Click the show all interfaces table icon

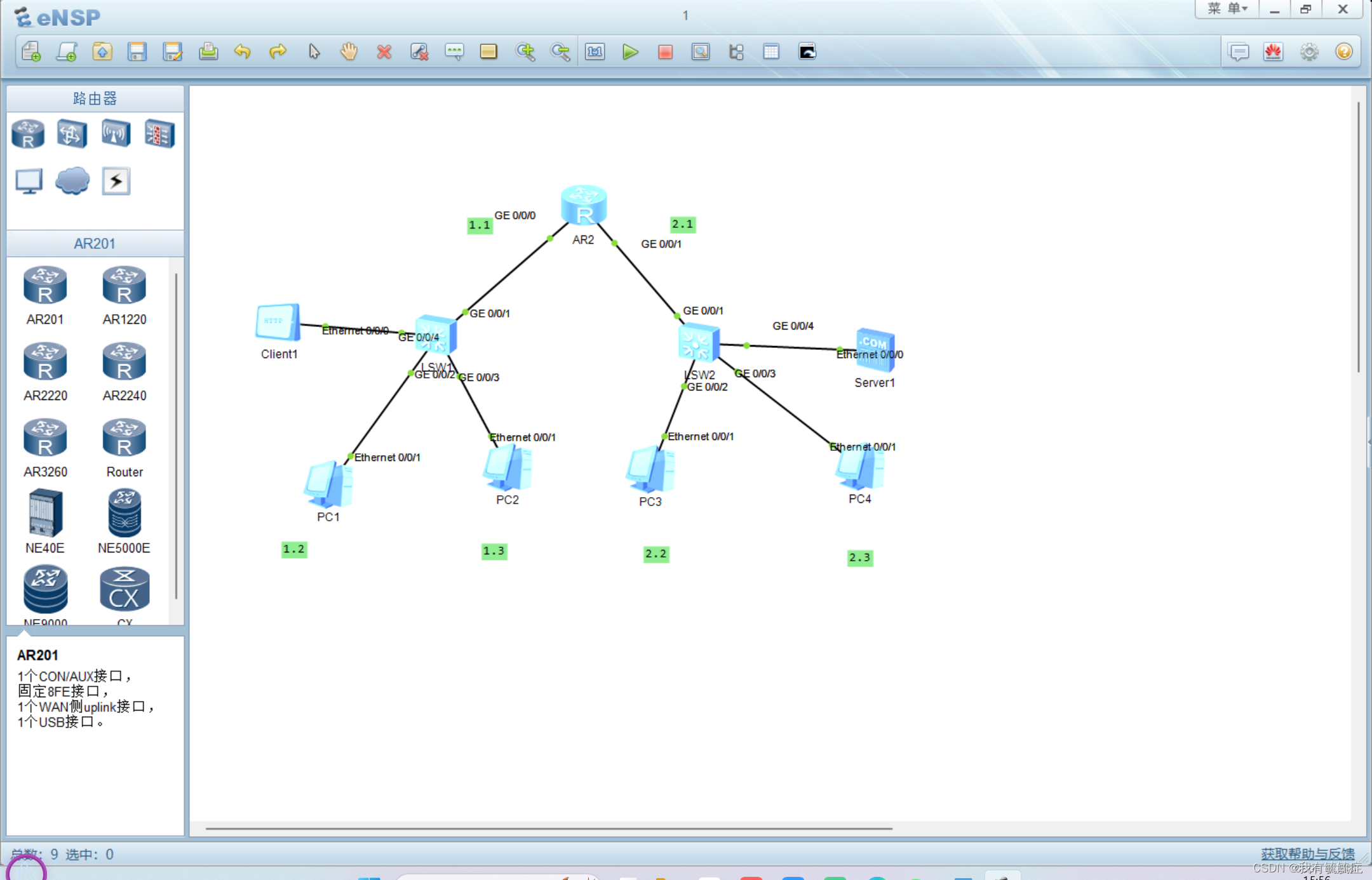pos(771,51)
